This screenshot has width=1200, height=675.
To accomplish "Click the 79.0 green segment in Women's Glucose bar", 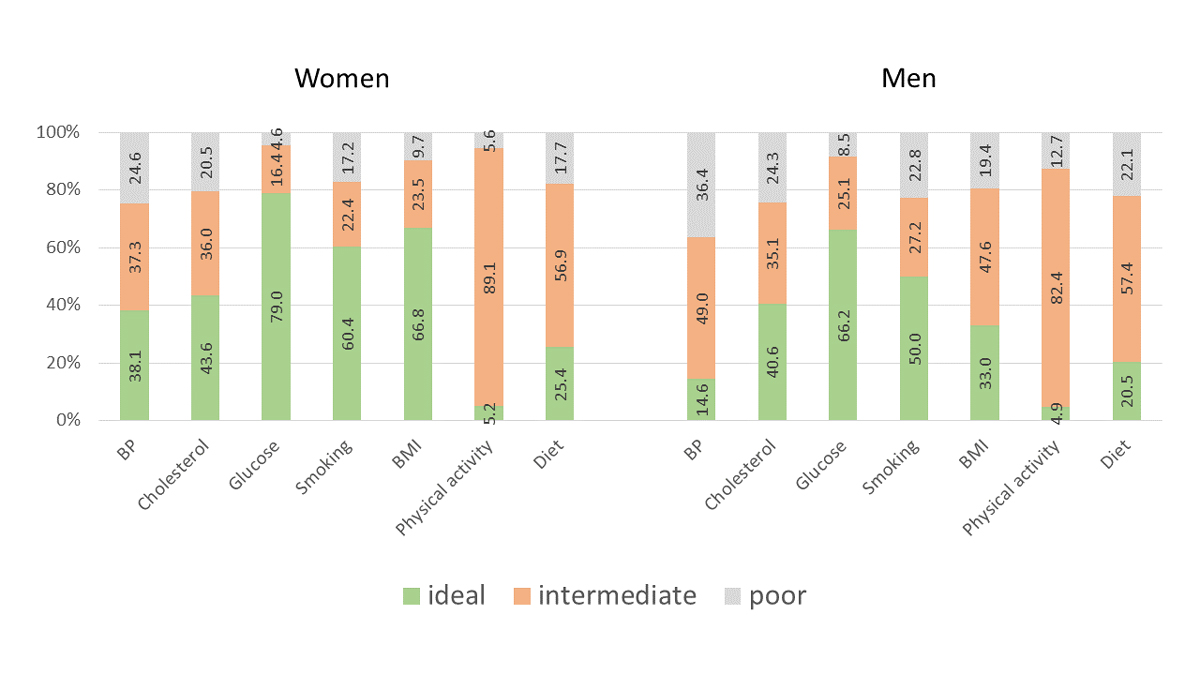I will coord(276,306).
